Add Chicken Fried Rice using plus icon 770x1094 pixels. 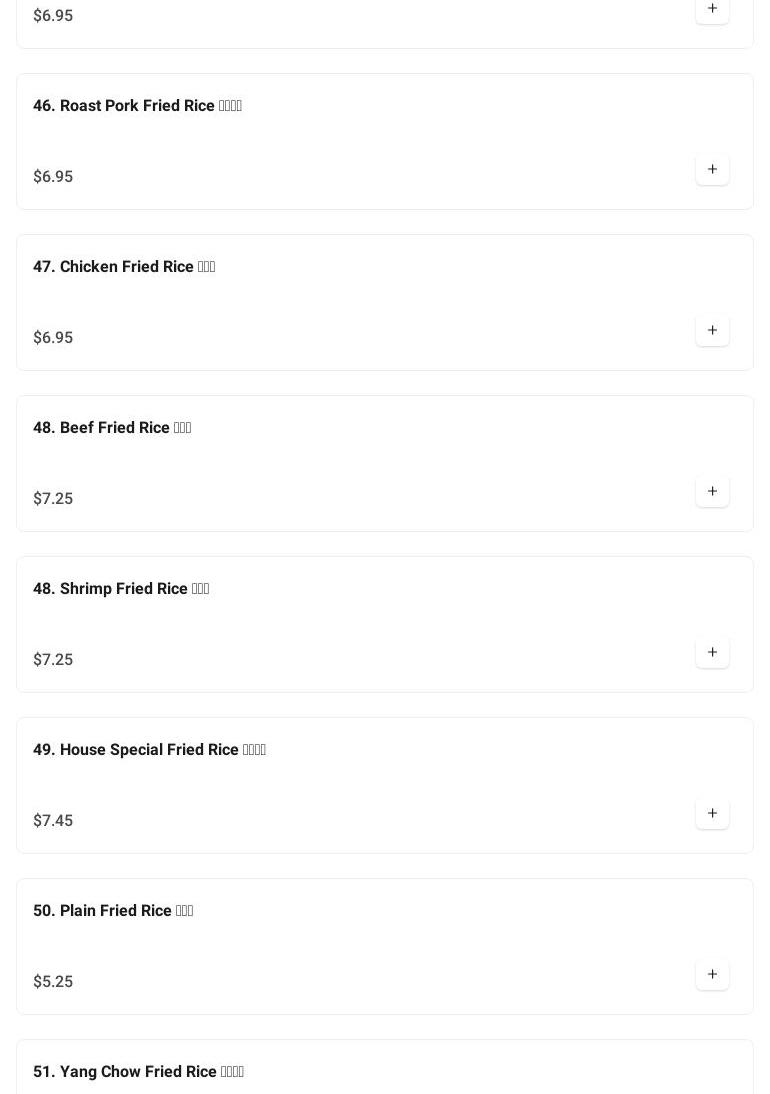(712, 331)
